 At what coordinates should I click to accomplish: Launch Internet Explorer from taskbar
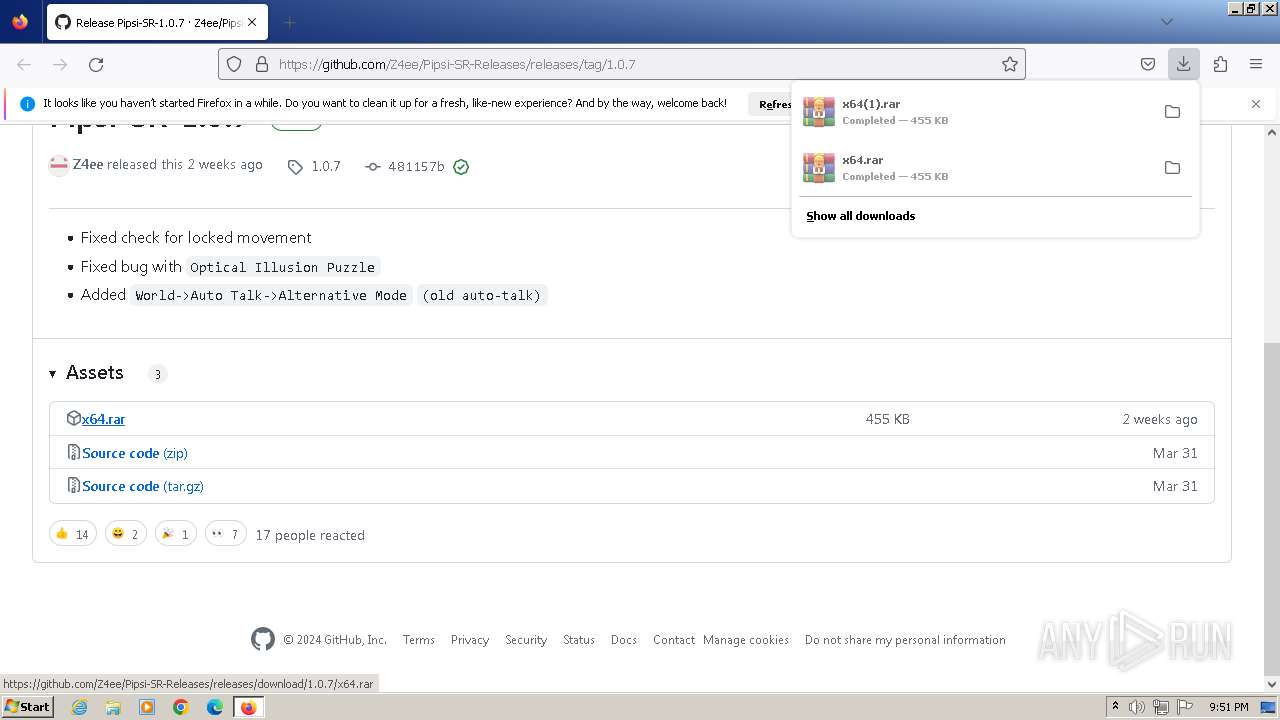(x=80, y=707)
